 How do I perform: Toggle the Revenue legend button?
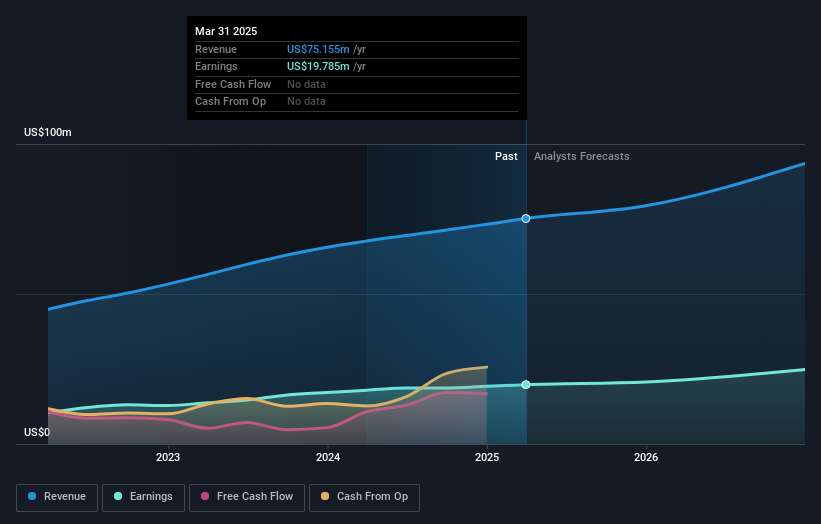(x=57, y=497)
